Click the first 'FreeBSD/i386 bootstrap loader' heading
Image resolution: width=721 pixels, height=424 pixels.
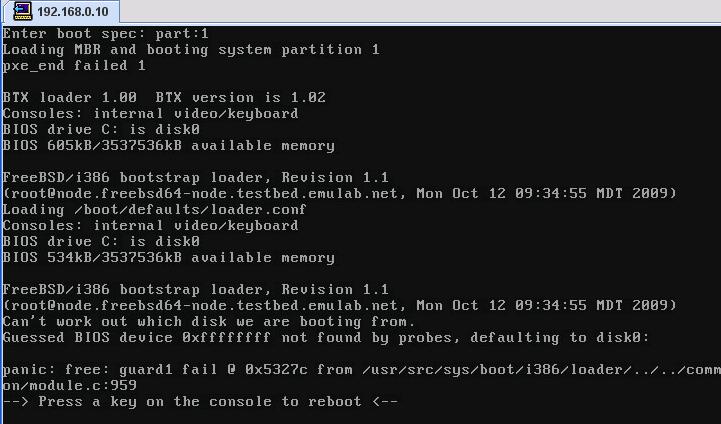click(195, 178)
